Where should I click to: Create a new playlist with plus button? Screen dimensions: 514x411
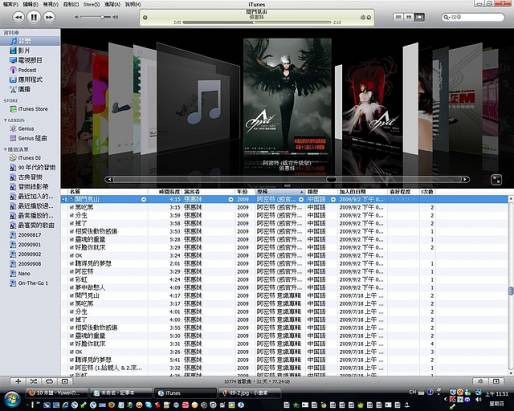pyautogui.click(x=18, y=381)
